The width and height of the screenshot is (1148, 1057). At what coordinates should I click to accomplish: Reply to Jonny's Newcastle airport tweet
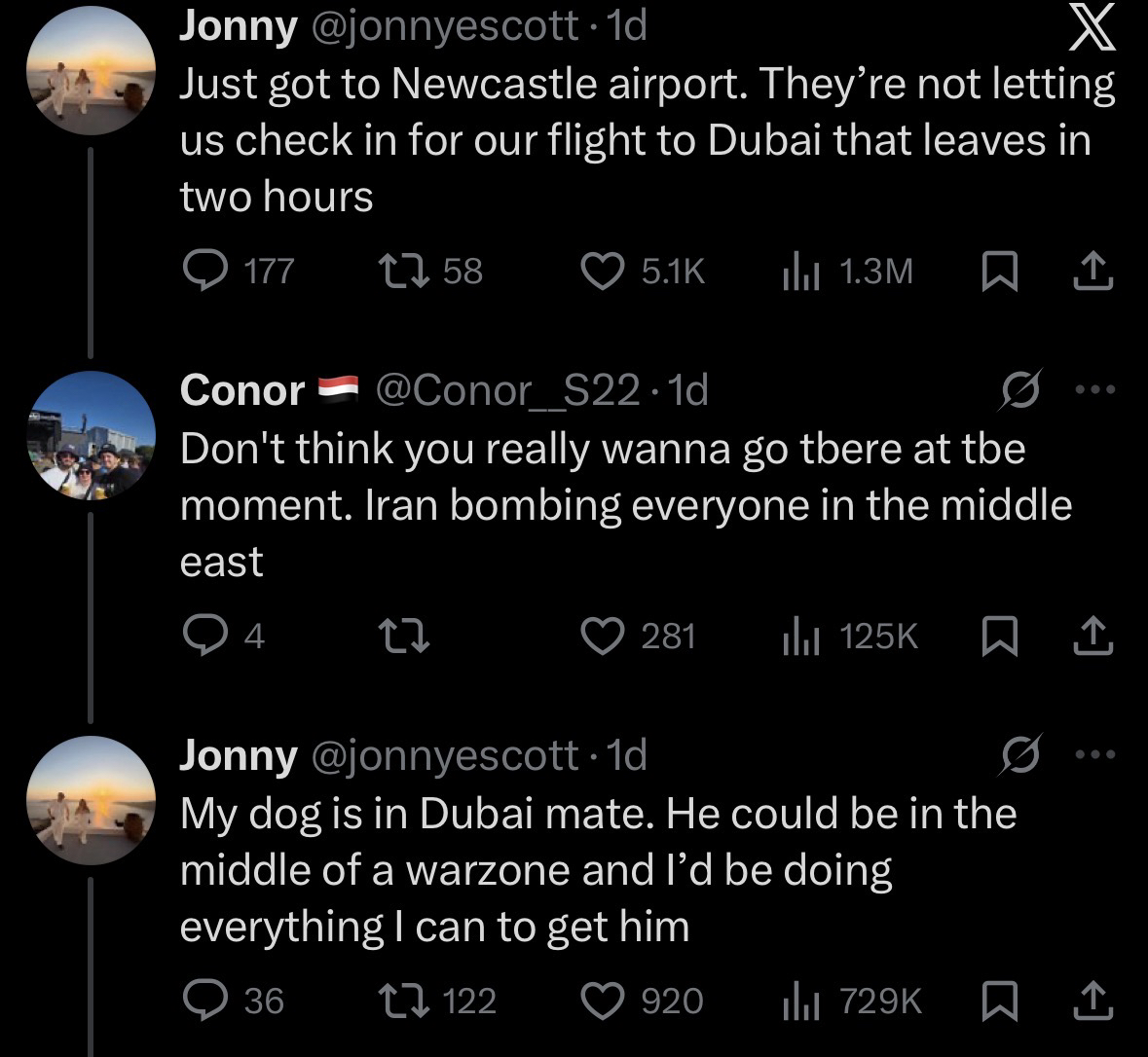tap(204, 271)
